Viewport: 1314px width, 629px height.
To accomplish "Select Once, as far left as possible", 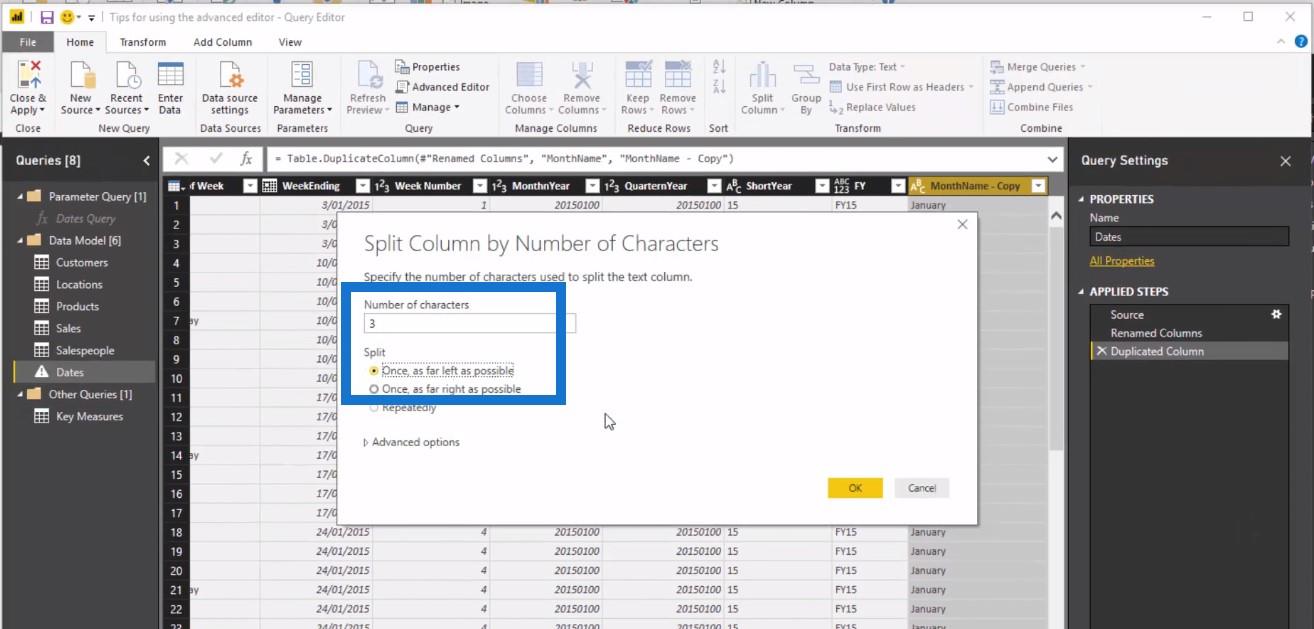I will click(440, 370).
